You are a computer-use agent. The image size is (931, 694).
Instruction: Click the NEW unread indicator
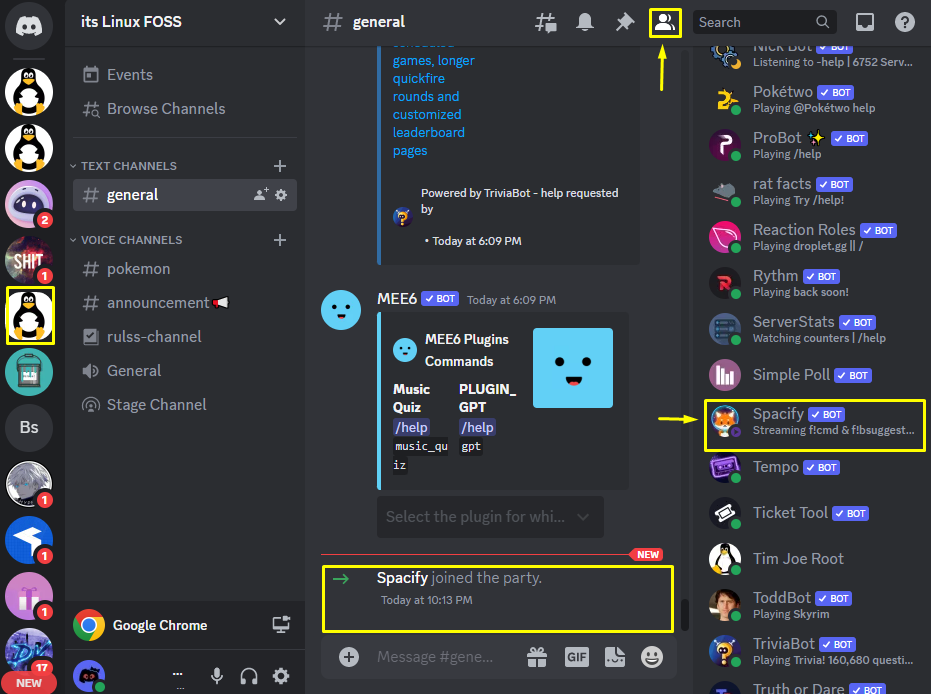(x=28, y=683)
